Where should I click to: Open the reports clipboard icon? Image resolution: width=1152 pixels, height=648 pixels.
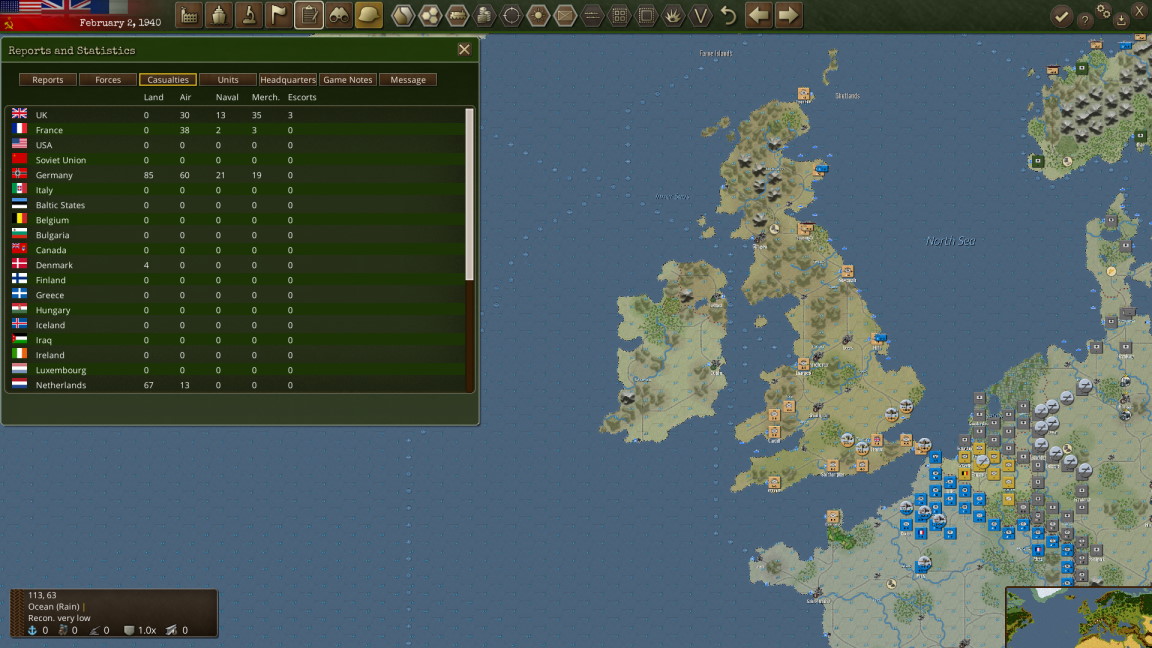309,15
